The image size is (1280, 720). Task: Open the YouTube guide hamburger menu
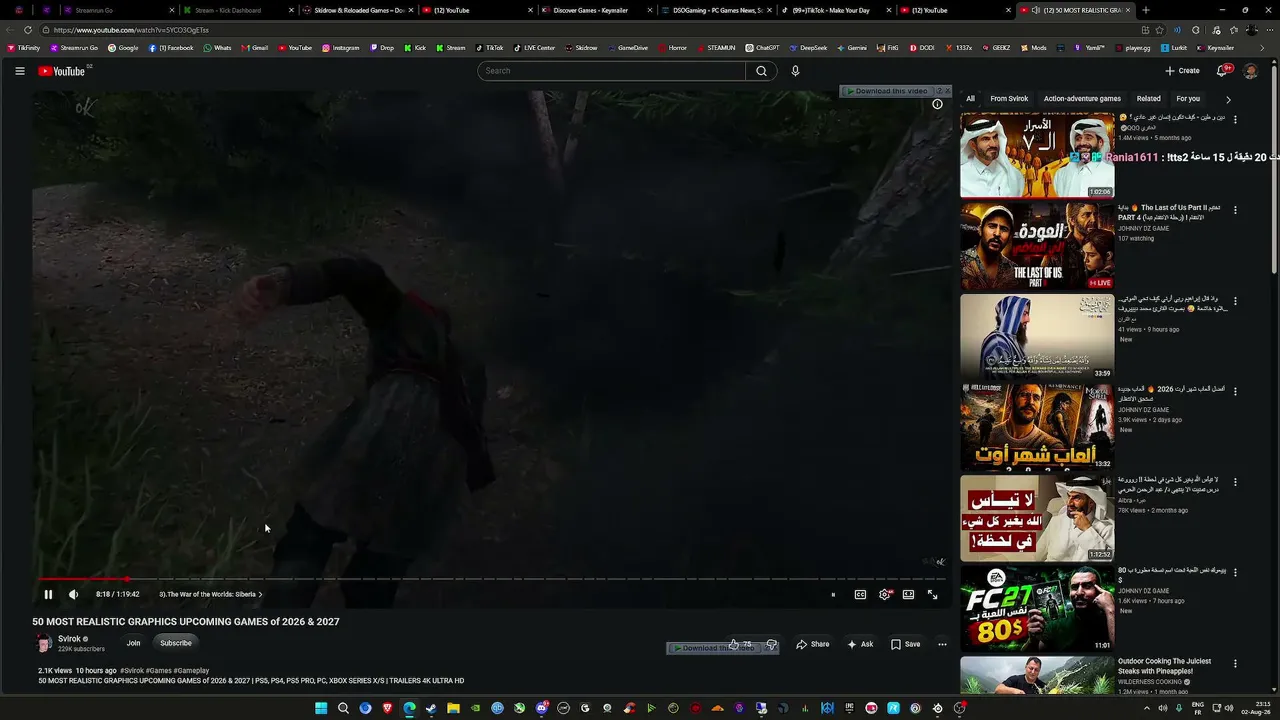click(20, 71)
